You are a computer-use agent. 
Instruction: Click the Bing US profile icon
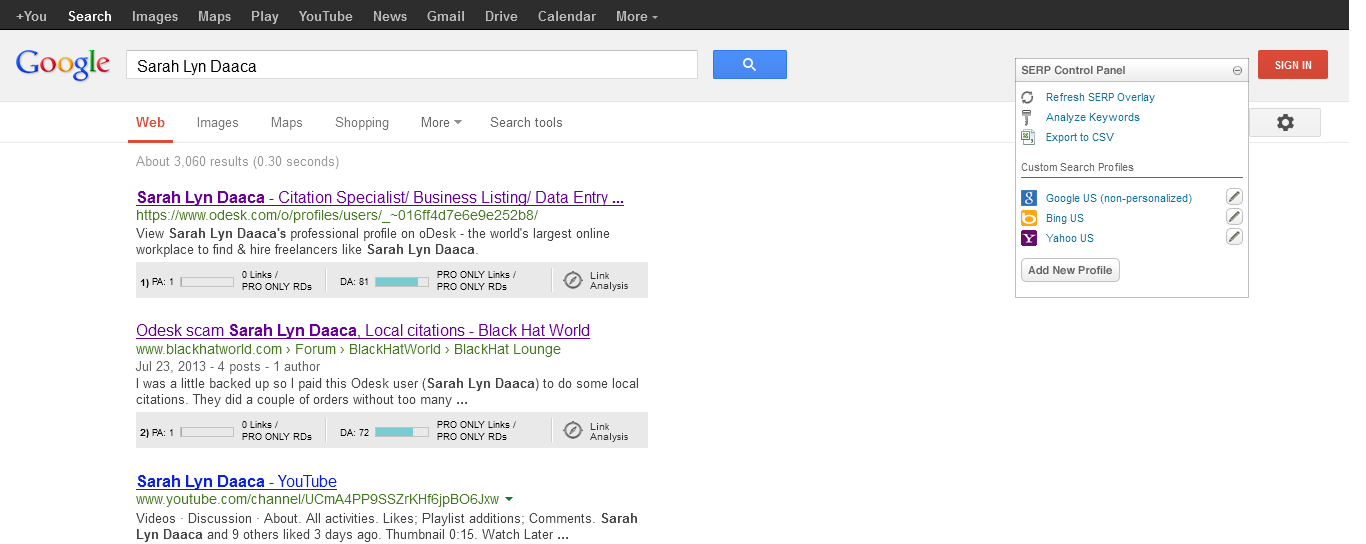click(1029, 218)
